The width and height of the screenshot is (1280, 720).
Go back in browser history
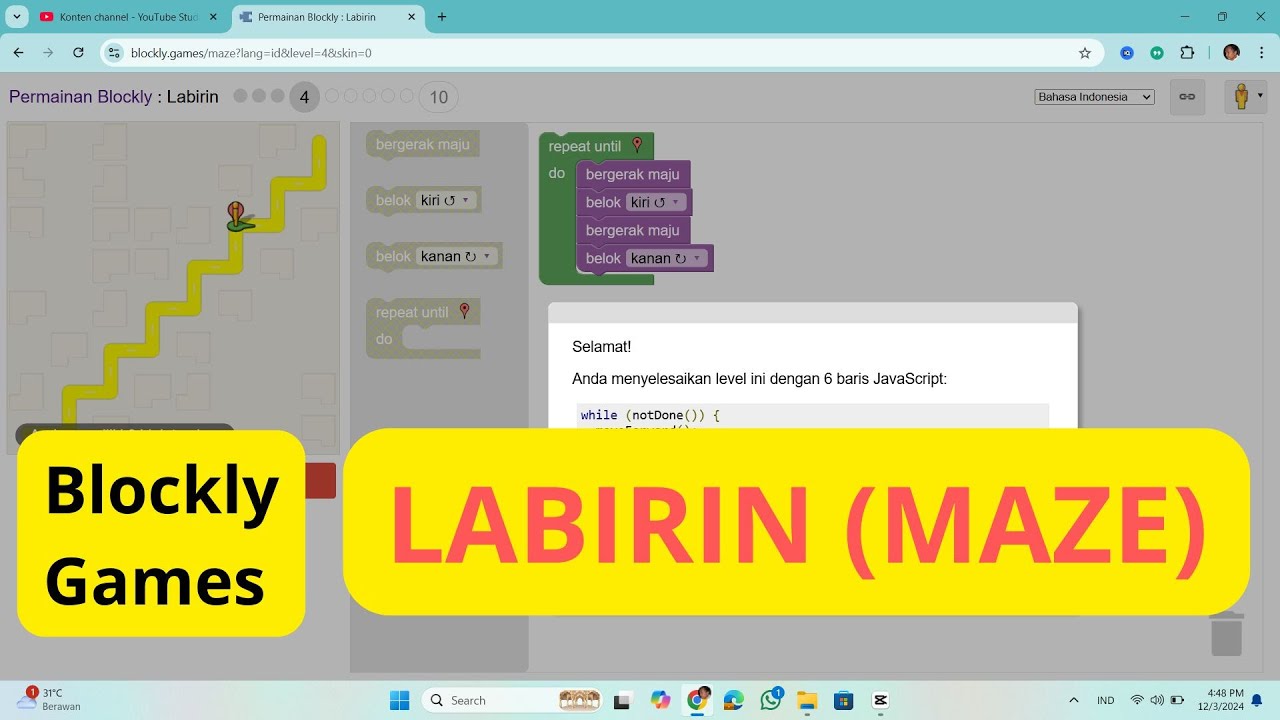[x=18, y=53]
